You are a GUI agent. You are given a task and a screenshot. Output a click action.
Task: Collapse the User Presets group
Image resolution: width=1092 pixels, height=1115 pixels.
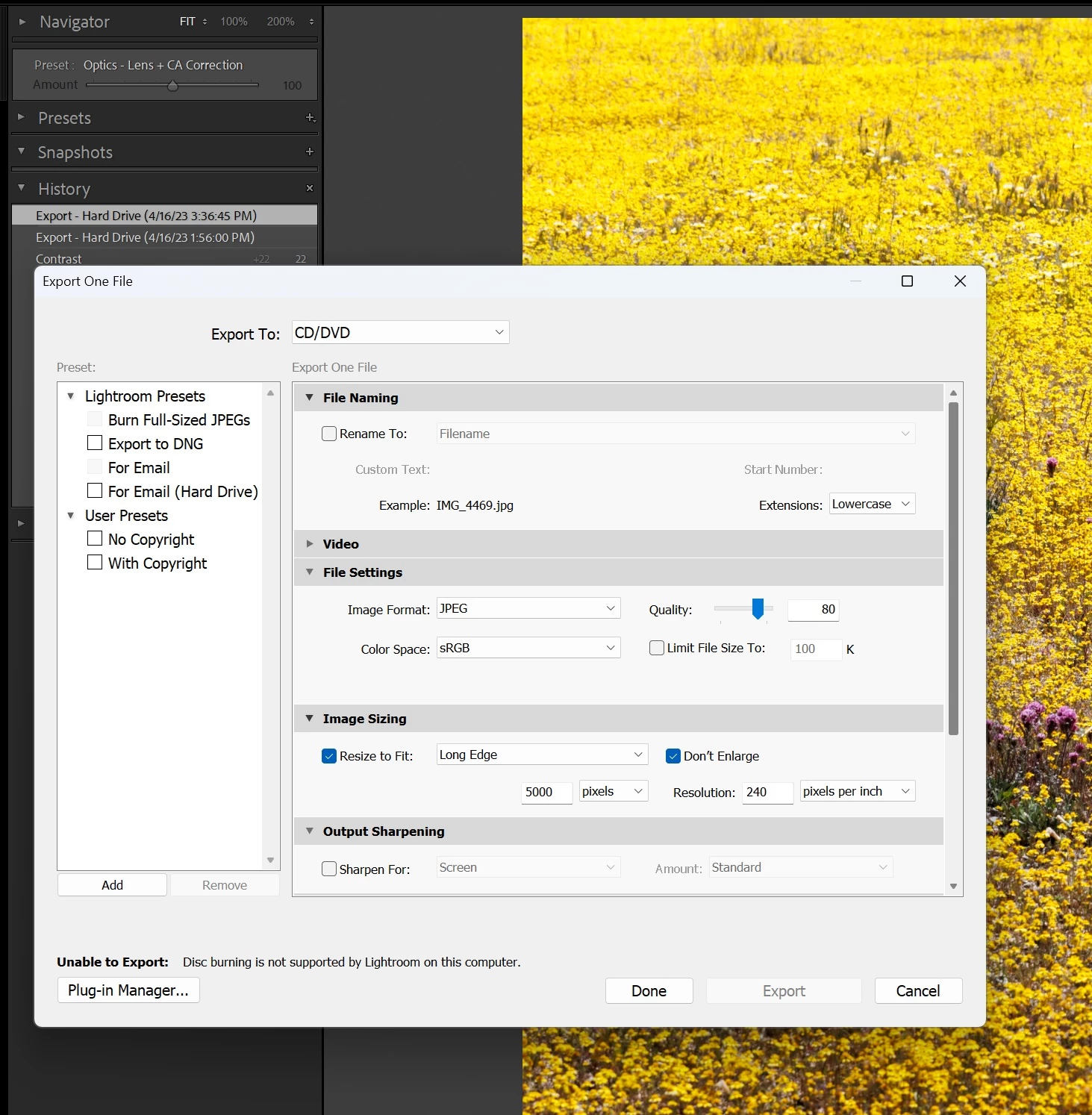click(71, 516)
